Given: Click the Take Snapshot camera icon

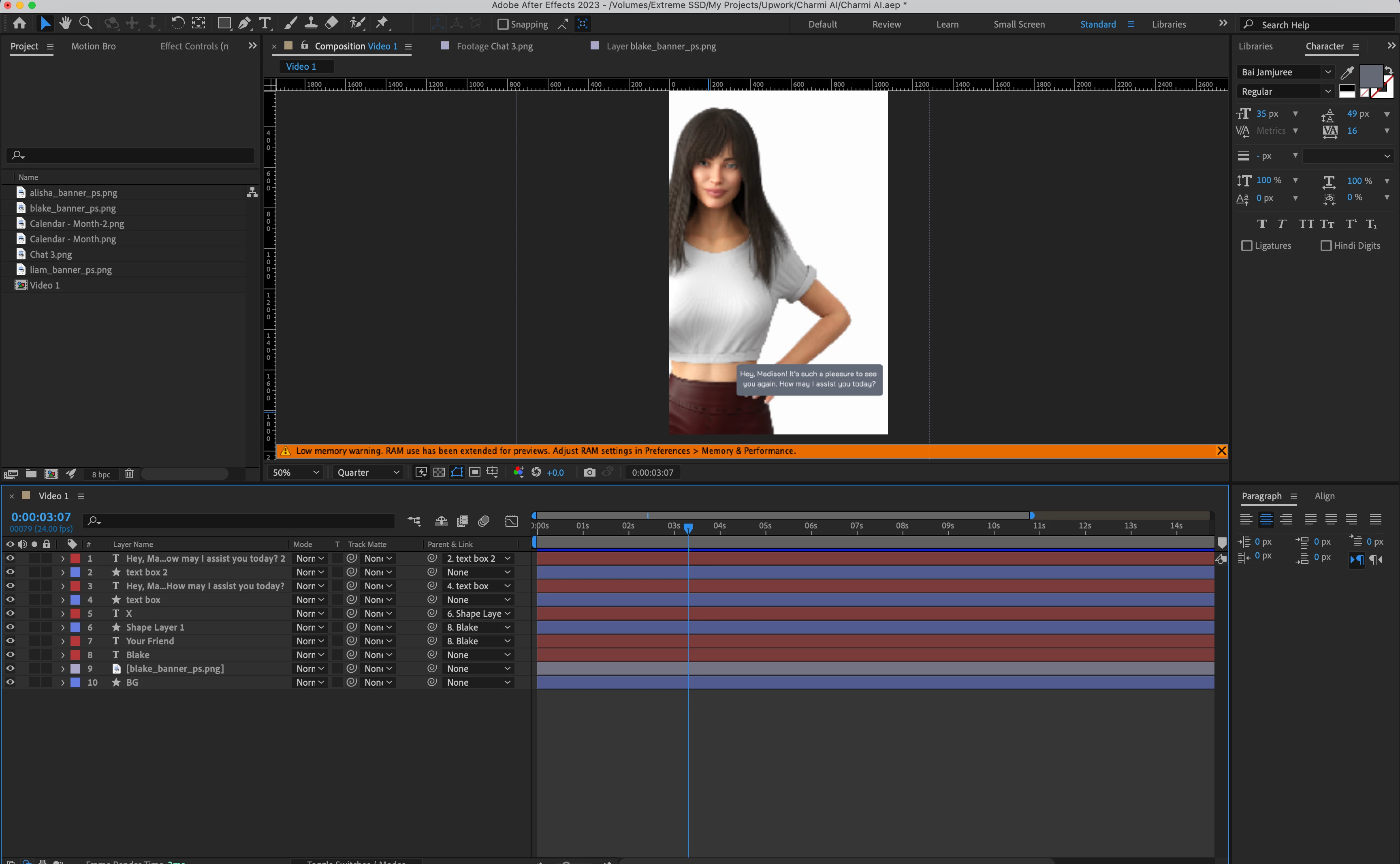Looking at the screenshot, I should click(589, 473).
